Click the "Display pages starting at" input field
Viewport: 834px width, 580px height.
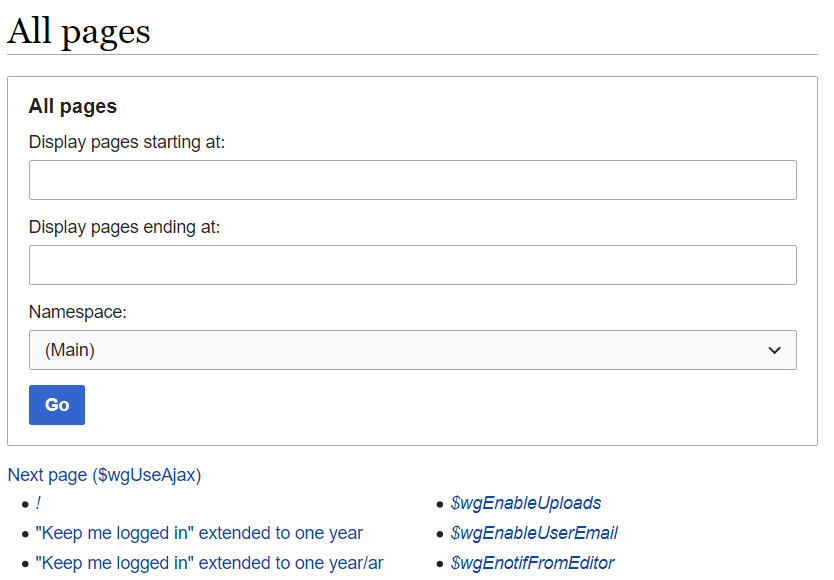[x=412, y=180]
